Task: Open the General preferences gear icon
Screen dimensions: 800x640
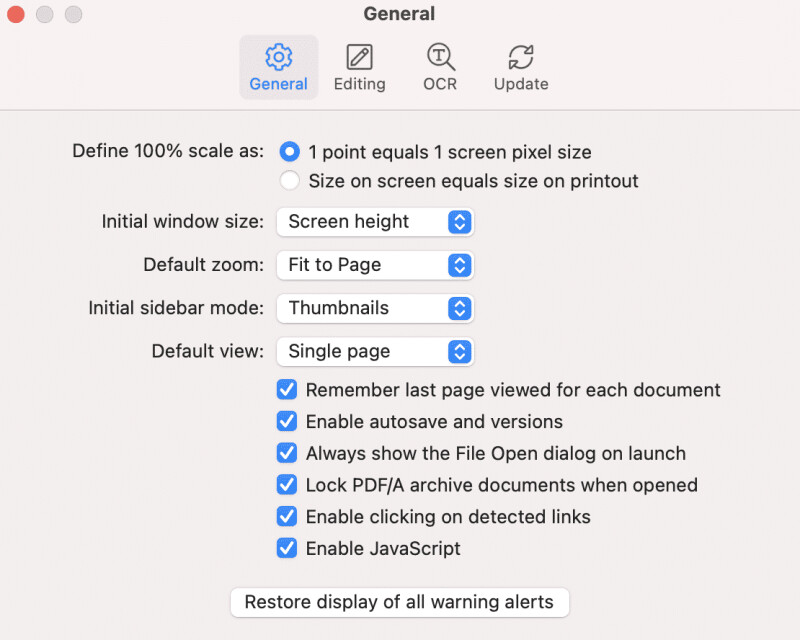Action: (x=278, y=57)
